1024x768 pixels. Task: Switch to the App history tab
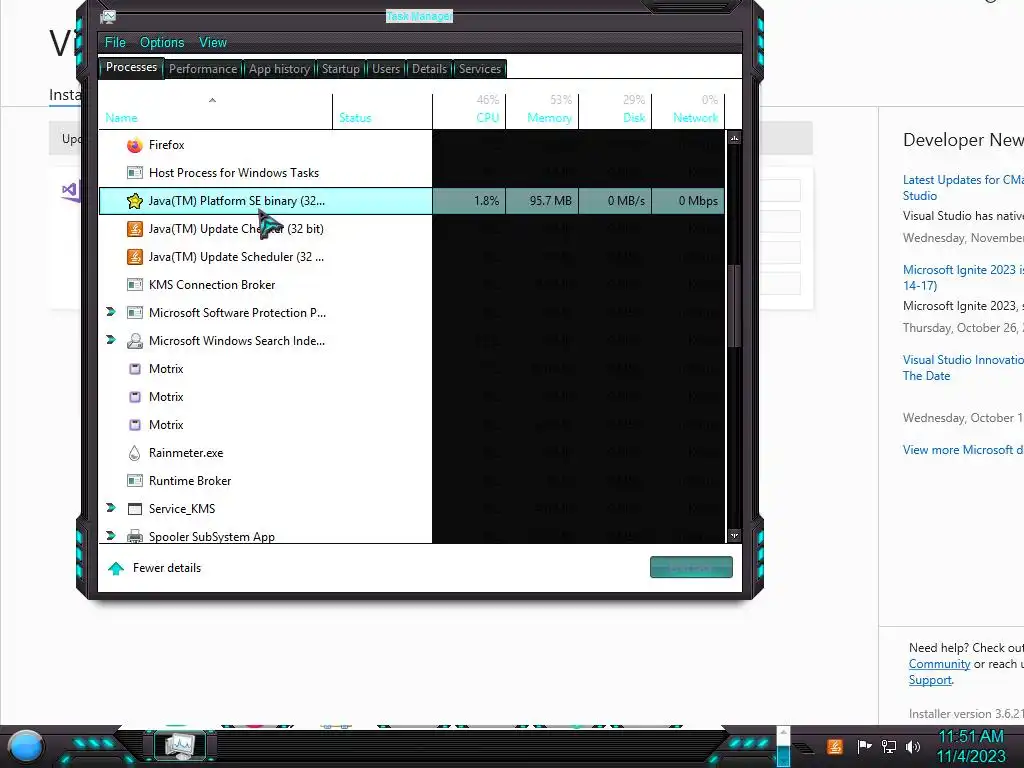[280, 69]
